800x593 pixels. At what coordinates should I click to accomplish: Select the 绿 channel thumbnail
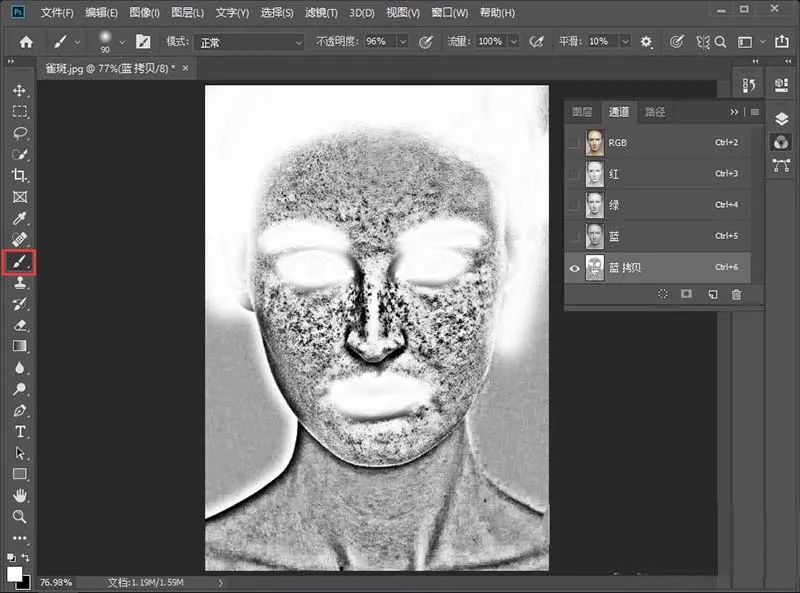point(595,205)
